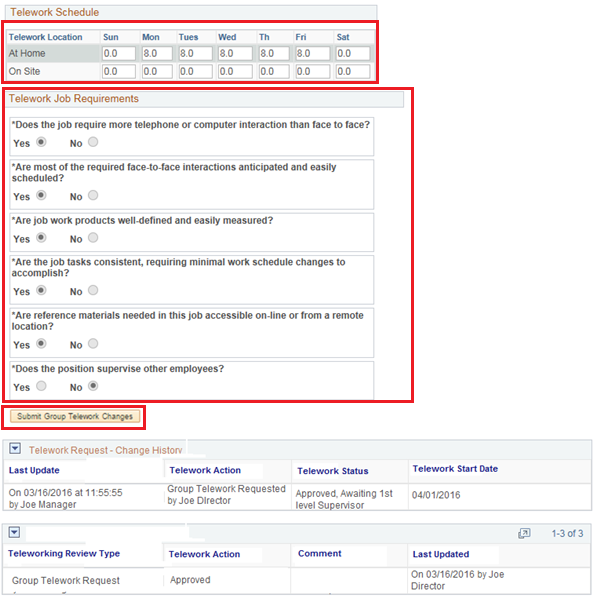This screenshot has height=599, width=600.
Task: Choose No for well-defined job work products
Action: (93, 238)
